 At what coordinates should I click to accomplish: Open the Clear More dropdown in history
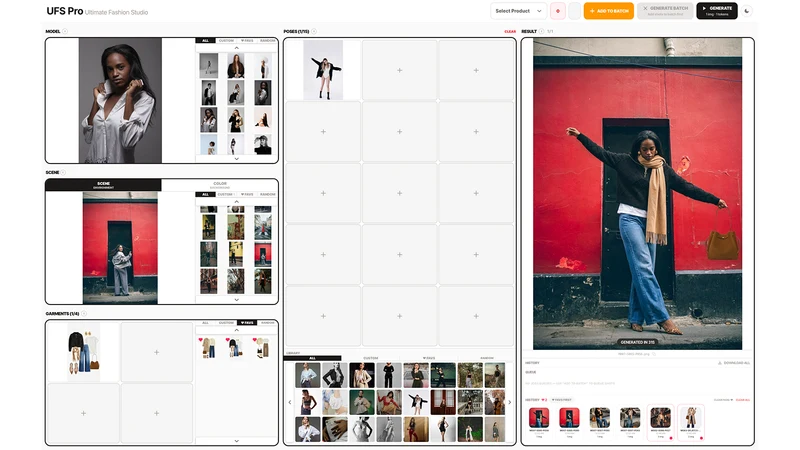click(723, 400)
